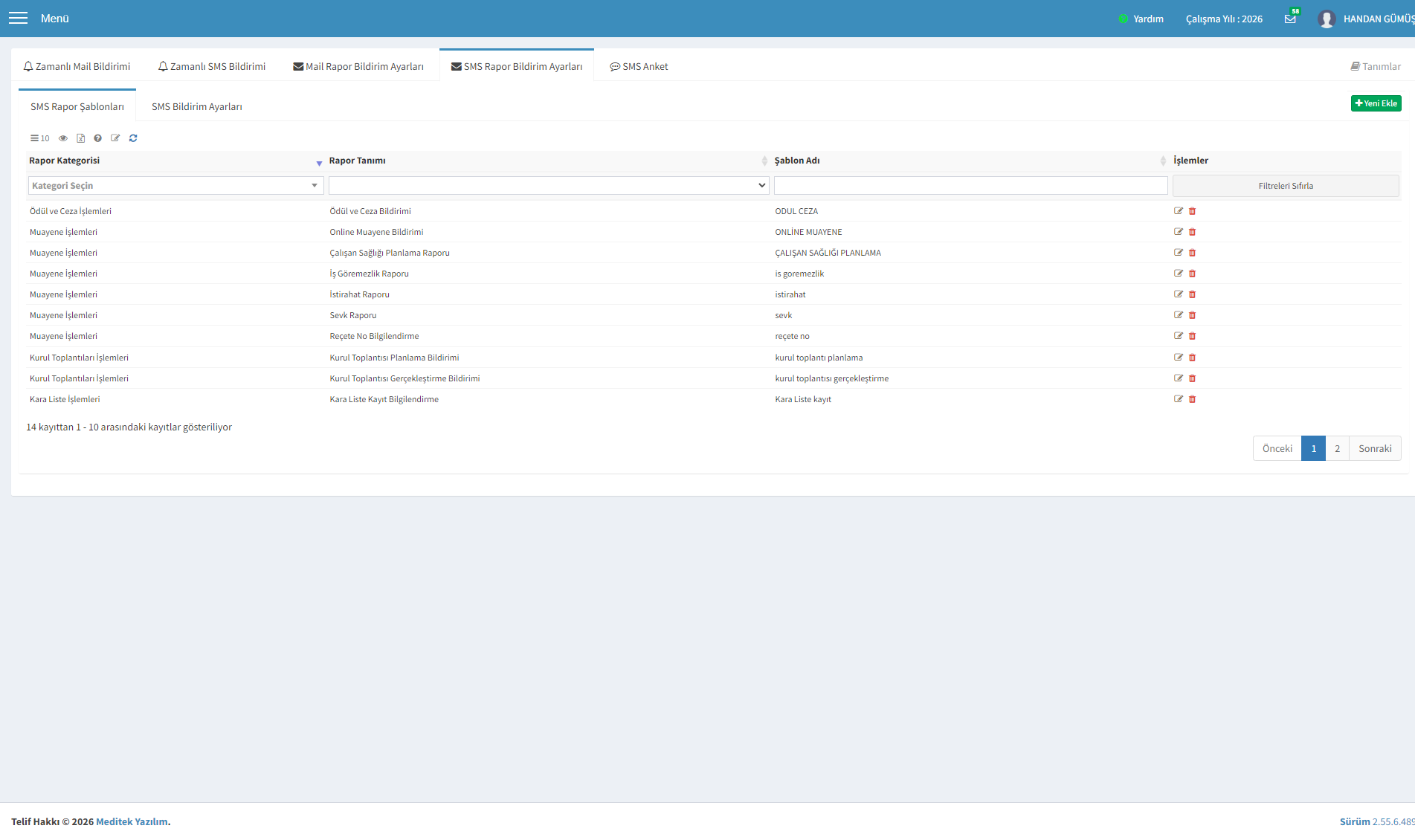Click the Şablon Adı filter input
1415x840 pixels.
[970, 186]
